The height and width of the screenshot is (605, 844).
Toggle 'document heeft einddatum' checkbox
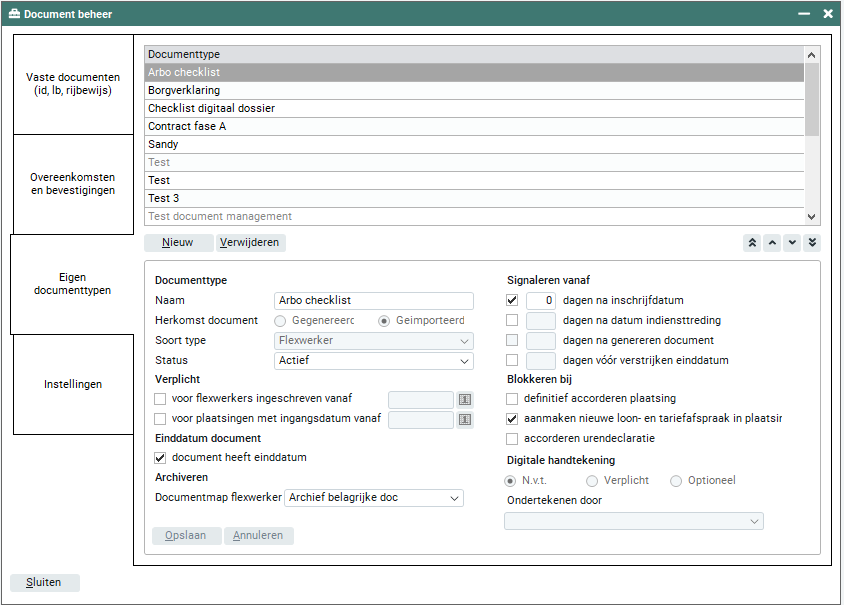(x=160, y=458)
